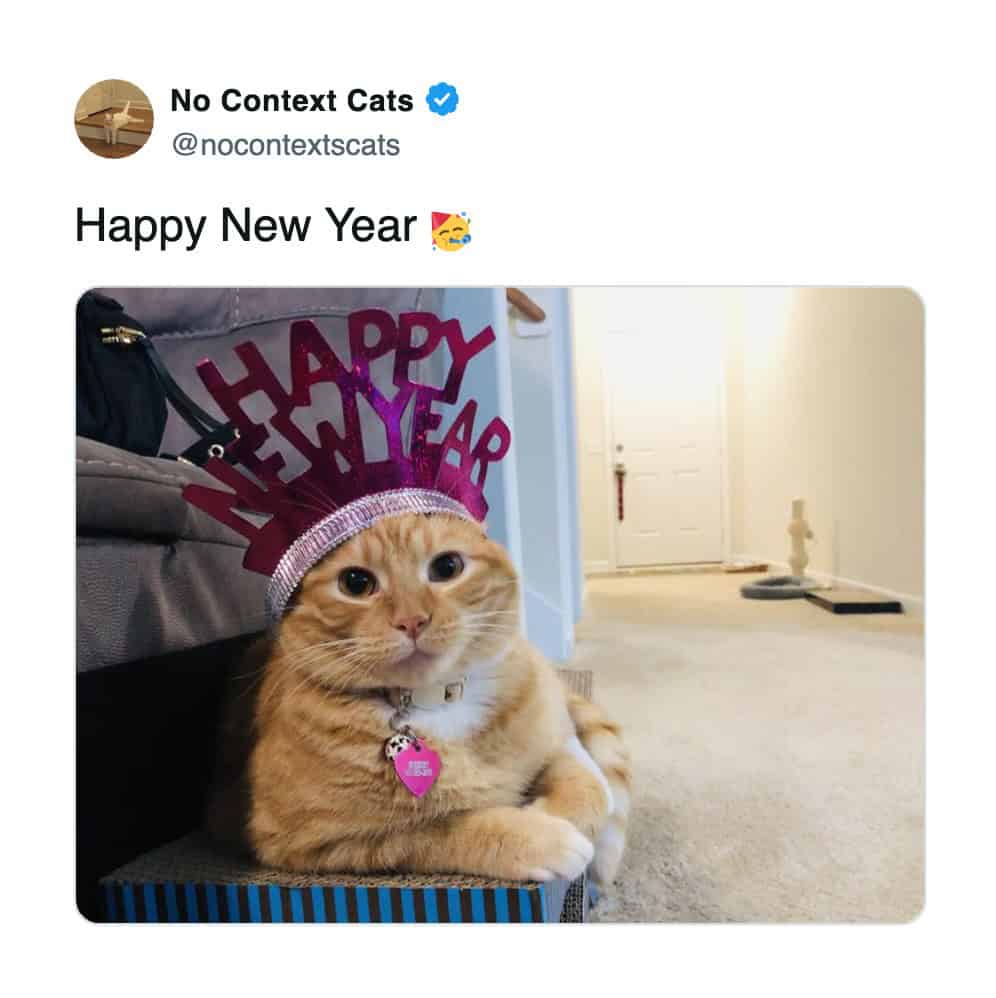
Task: Click the red ornament hanging on door
Action: [617, 489]
